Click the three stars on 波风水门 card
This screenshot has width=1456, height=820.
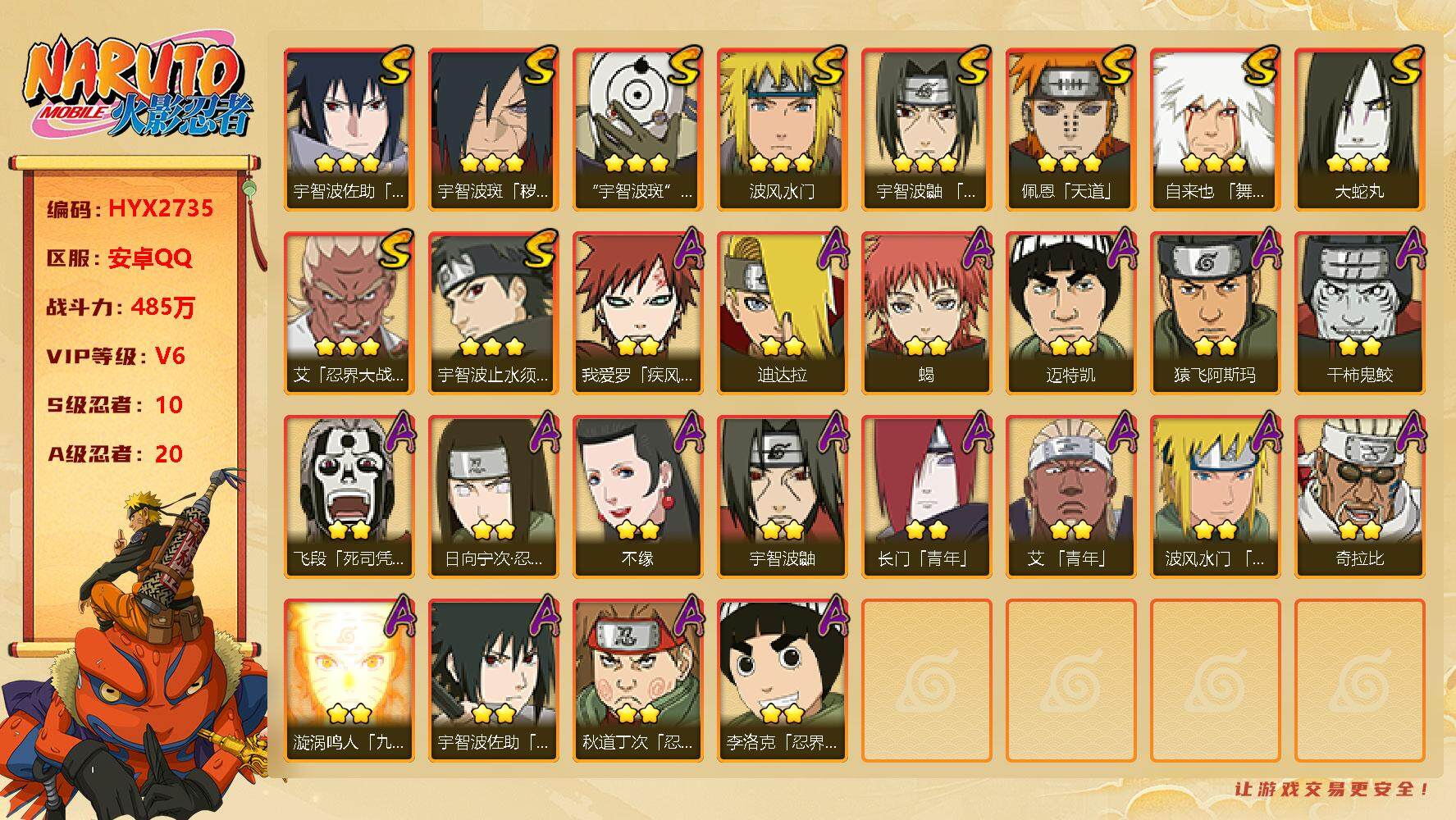coord(781,163)
